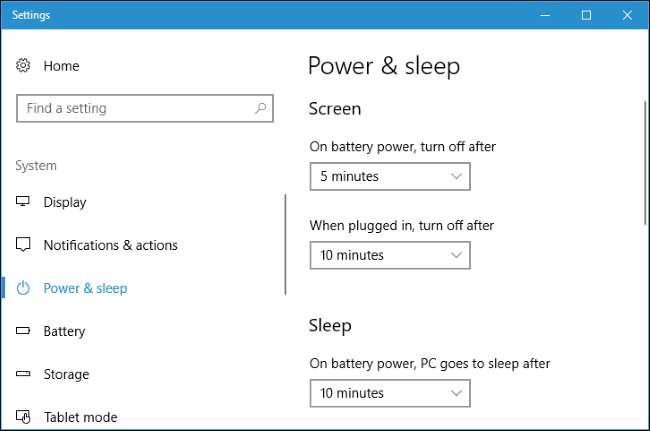Screen dimensions: 650x431
Task: Click the Home gear icon
Action: [x=24, y=66]
